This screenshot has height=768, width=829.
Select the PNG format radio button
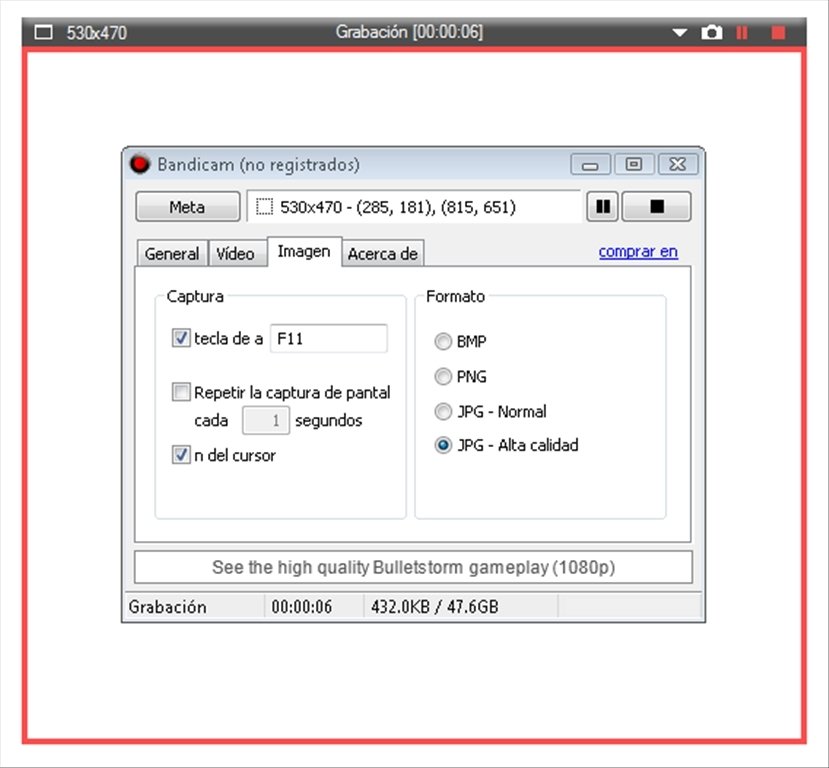[x=443, y=376]
